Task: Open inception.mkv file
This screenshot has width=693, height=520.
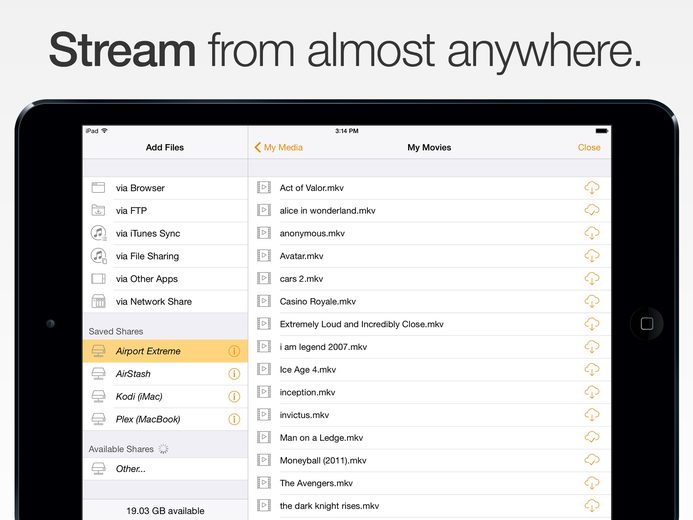Action: [x=430, y=392]
